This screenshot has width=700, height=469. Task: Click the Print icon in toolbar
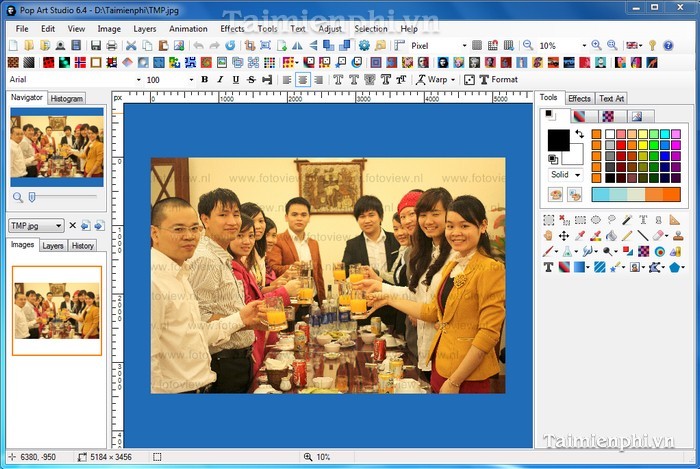112,46
